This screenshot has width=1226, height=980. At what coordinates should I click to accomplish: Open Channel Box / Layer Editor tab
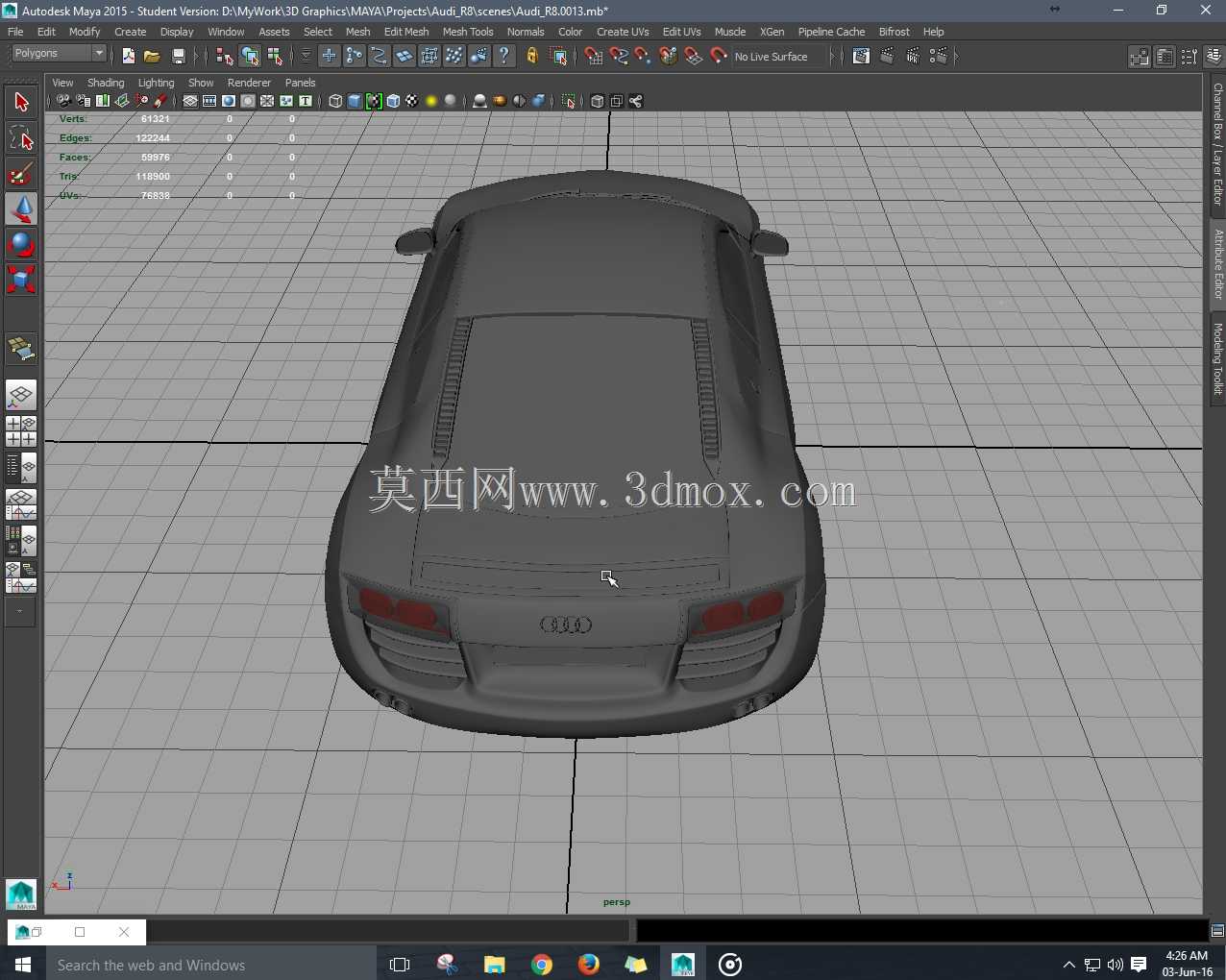(1217, 144)
